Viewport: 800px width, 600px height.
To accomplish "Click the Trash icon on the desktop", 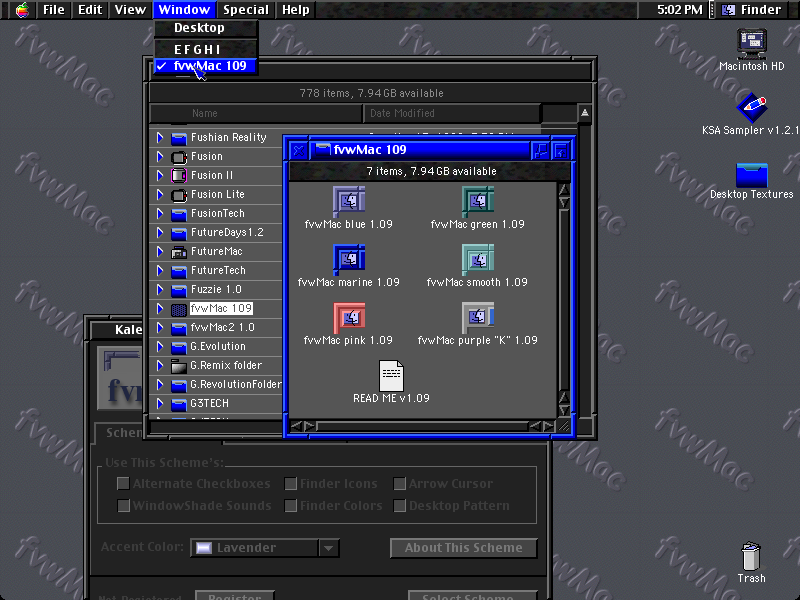I will (x=752, y=556).
